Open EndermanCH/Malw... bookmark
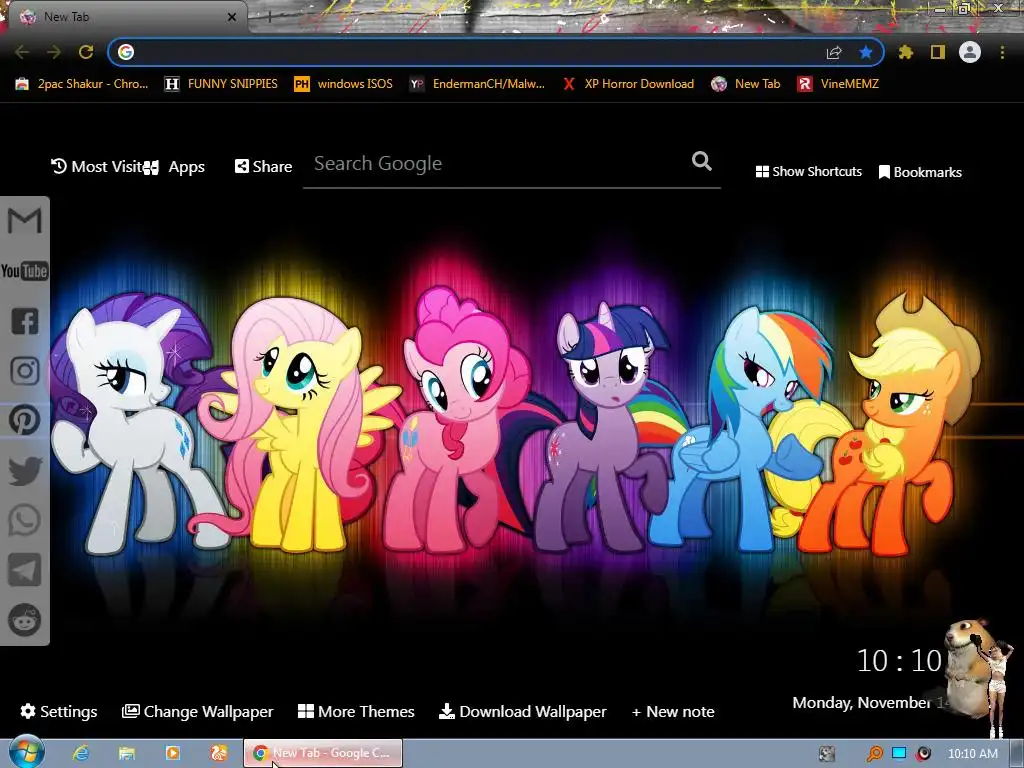This screenshot has height=768, width=1024. pyautogui.click(x=477, y=84)
